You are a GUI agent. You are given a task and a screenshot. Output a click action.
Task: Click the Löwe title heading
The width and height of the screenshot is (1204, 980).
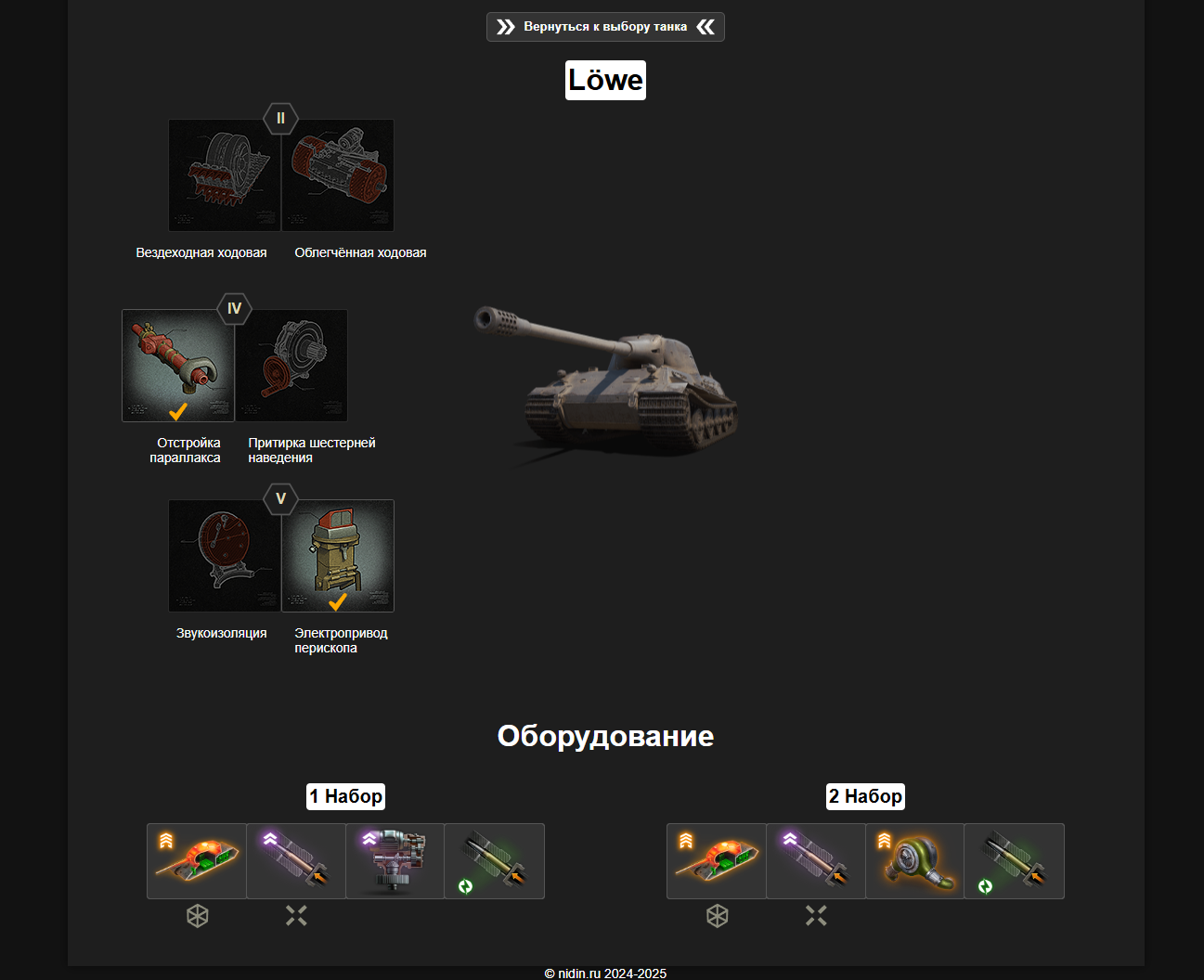coord(605,81)
